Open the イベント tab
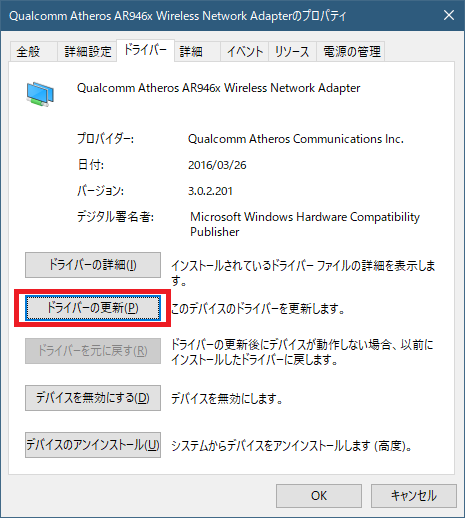The image size is (465, 518). 244,52
